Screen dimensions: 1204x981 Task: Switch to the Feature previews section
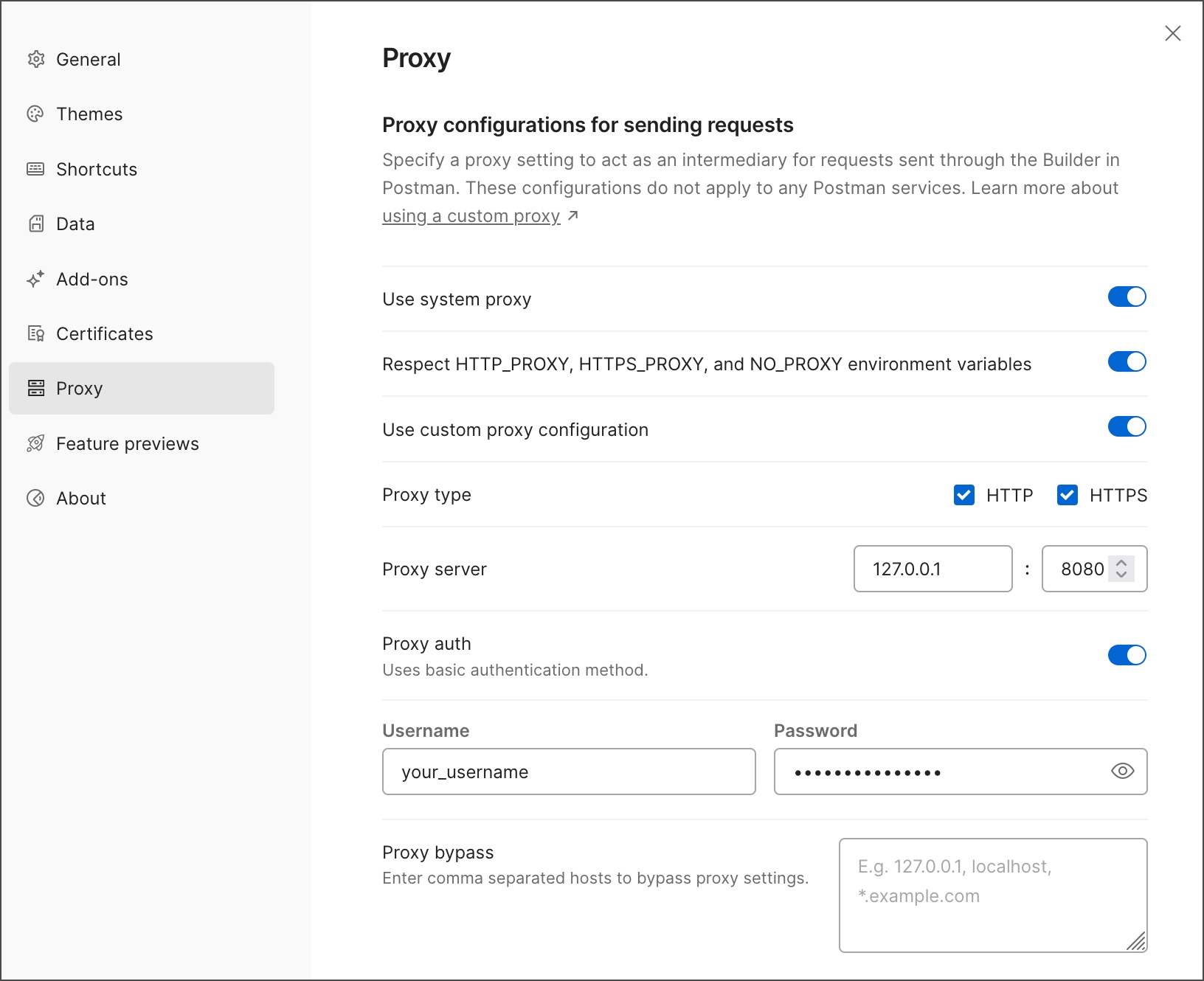(127, 443)
